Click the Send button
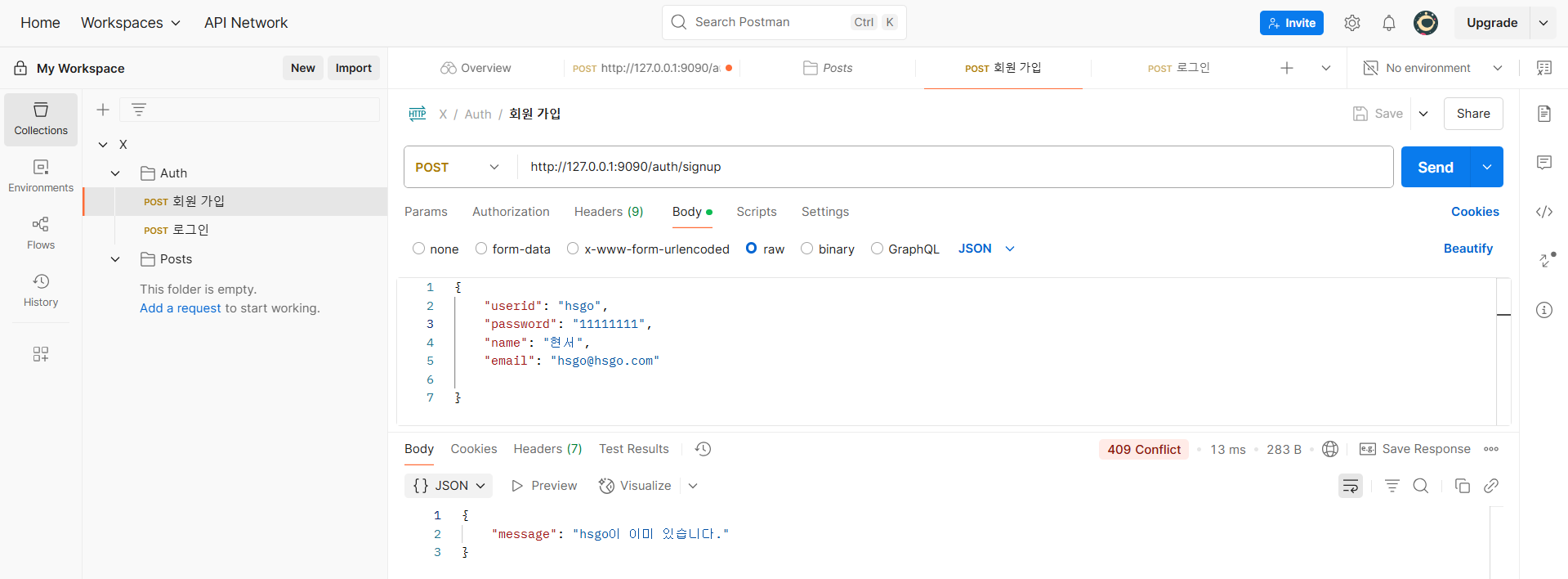This screenshot has height=579, width=1568. (x=1435, y=167)
